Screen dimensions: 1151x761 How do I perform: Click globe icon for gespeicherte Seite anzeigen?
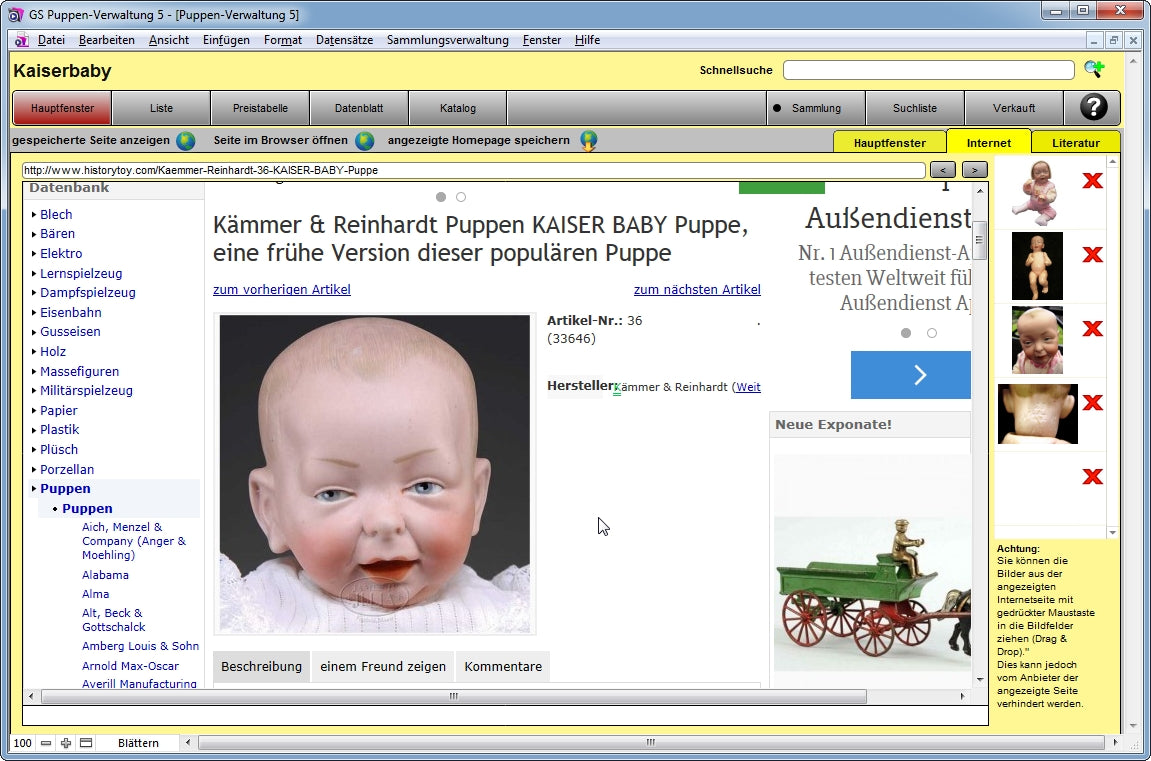186,141
